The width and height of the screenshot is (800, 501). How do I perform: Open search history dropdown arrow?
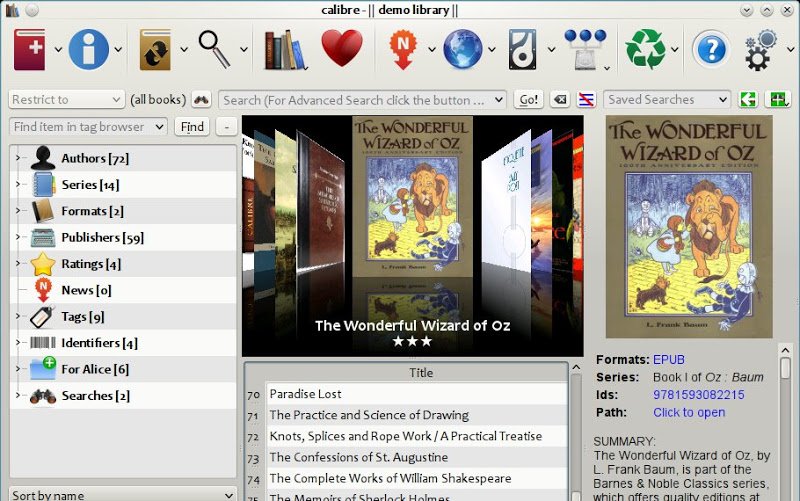pyautogui.click(x=498, y=100)
